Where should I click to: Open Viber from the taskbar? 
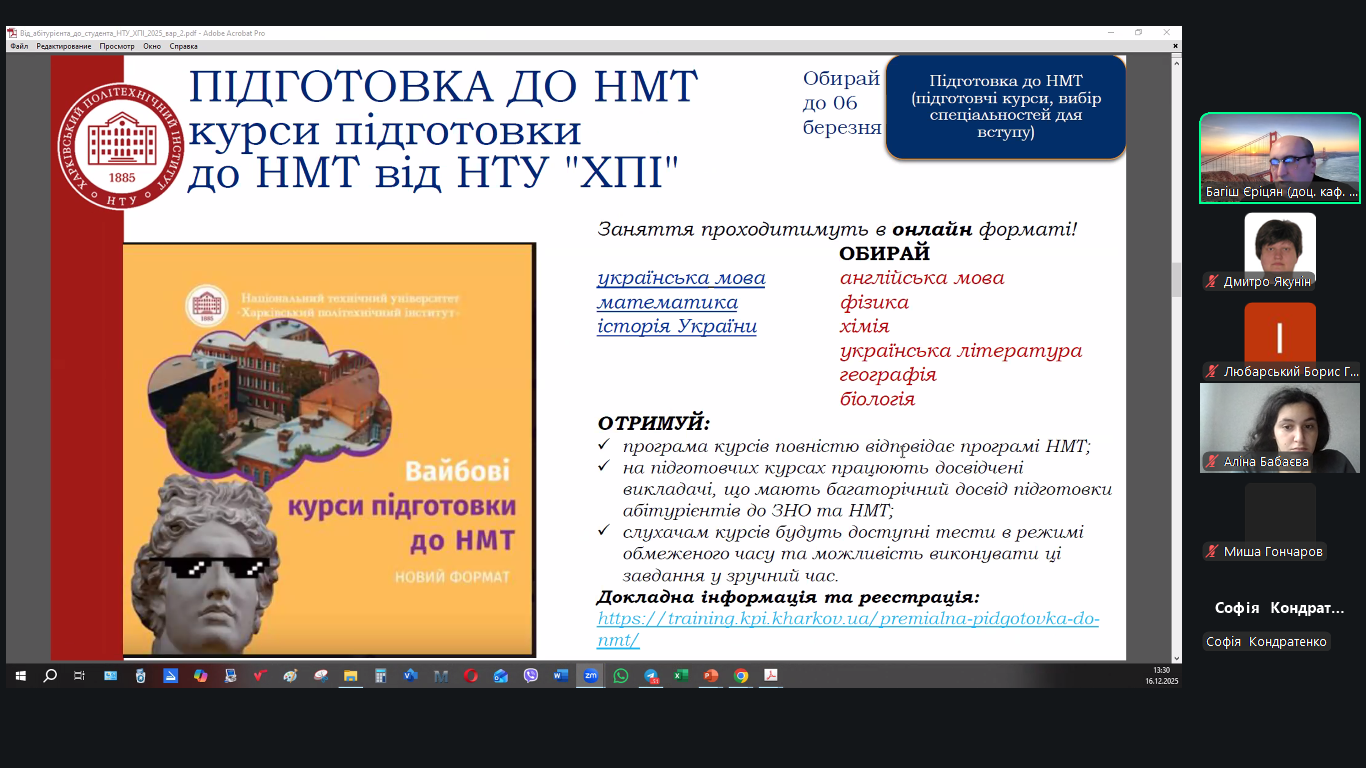tap(530, 676)
